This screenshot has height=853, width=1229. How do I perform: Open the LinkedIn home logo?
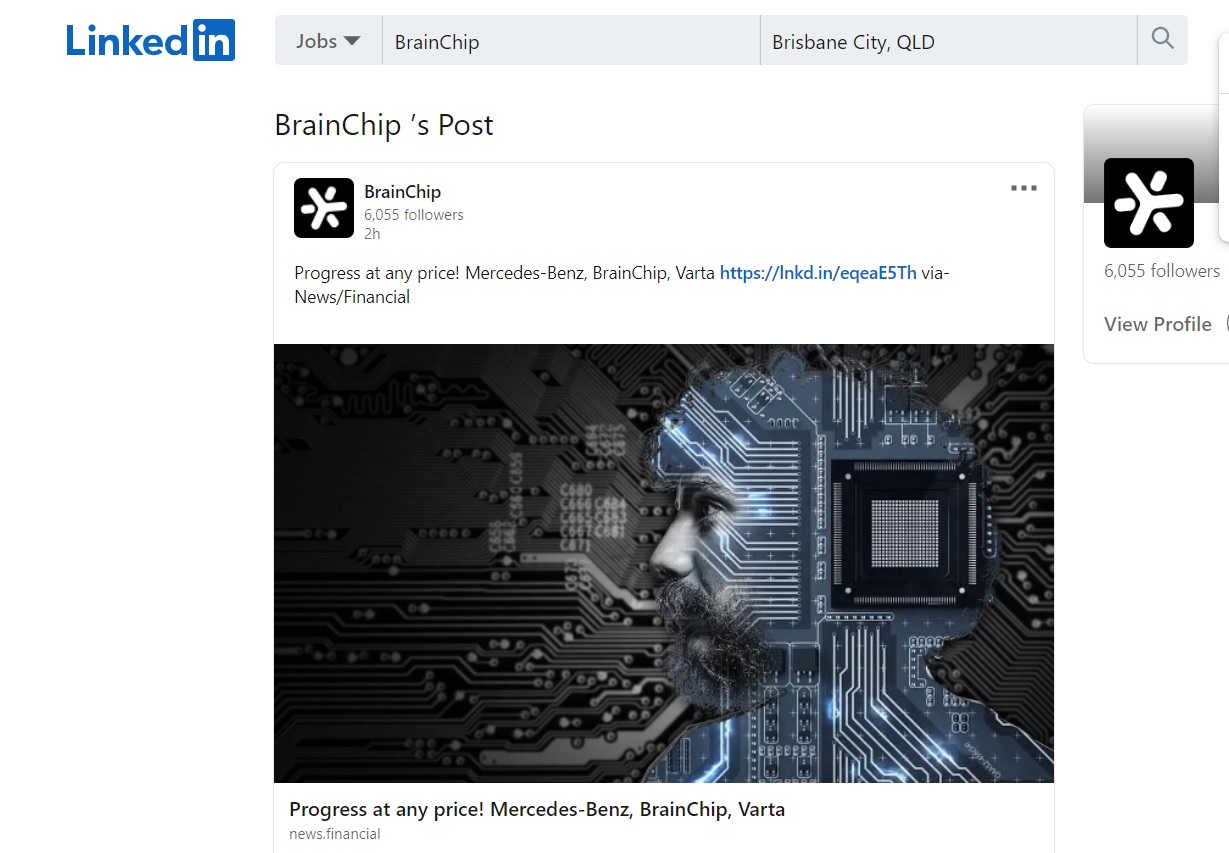[151, 40]
